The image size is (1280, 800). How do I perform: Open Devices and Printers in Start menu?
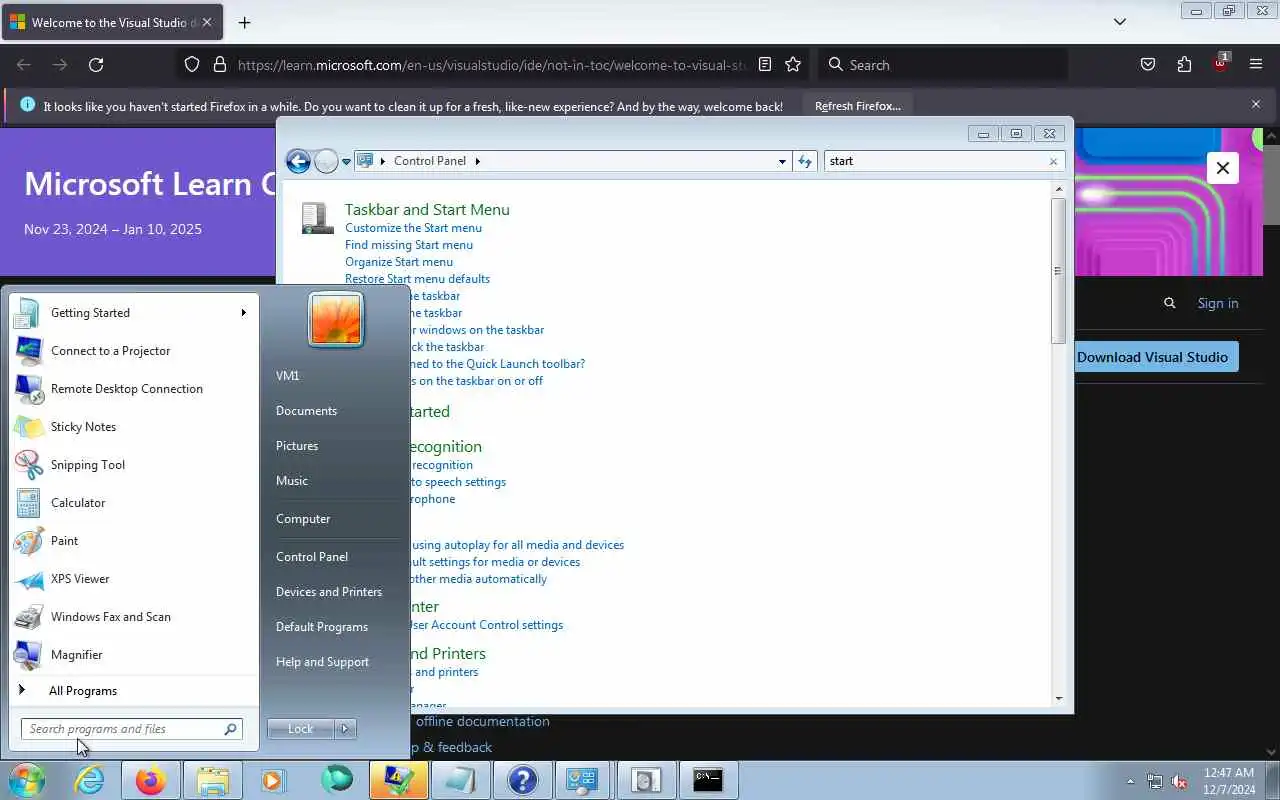tap(329, 592)
